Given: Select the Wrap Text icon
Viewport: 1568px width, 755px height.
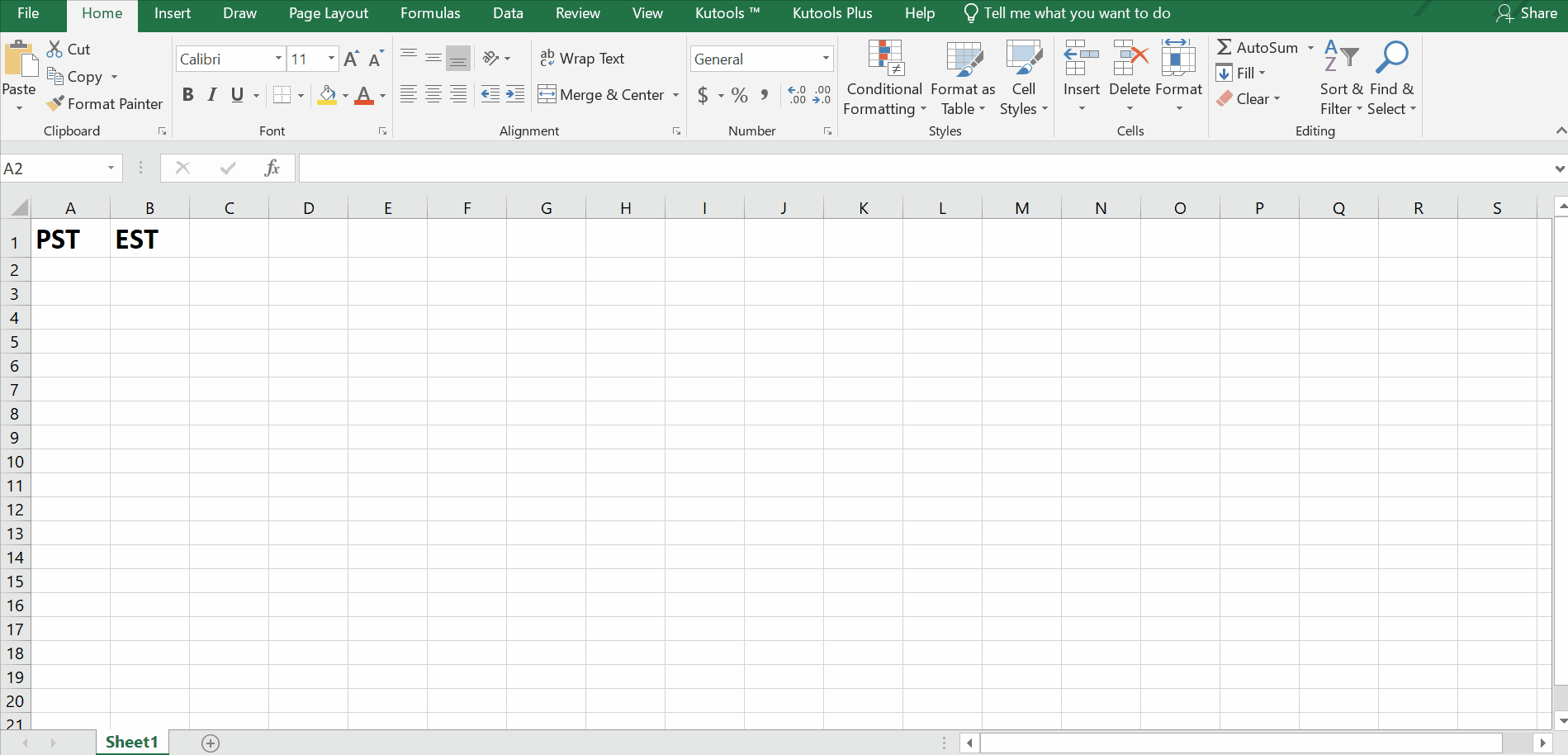Looking at the screenshot, I should point(547,58).
